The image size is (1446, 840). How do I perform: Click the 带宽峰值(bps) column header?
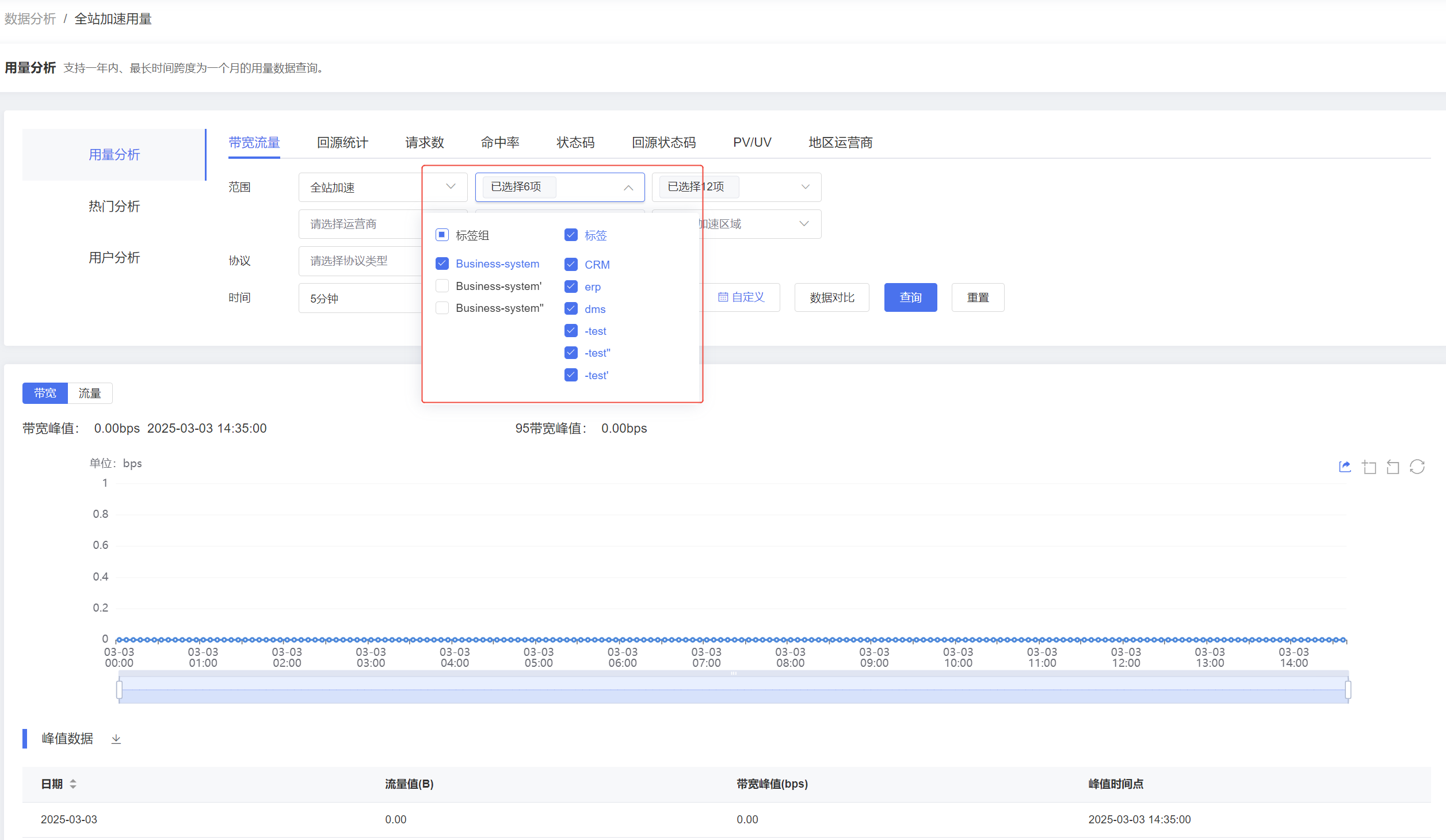(772, 784)
